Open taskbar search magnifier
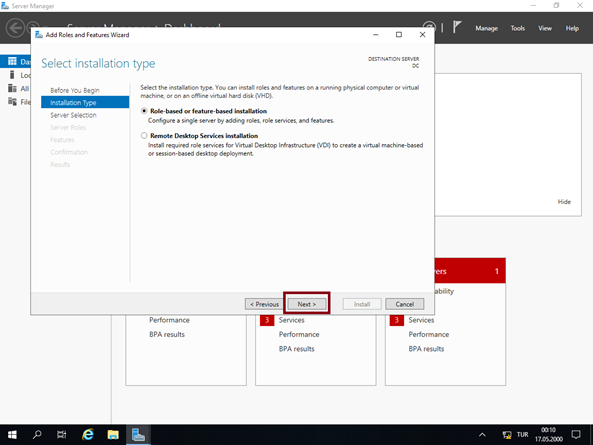Screen dimensions: 593x445 click(x=37, y=435)
